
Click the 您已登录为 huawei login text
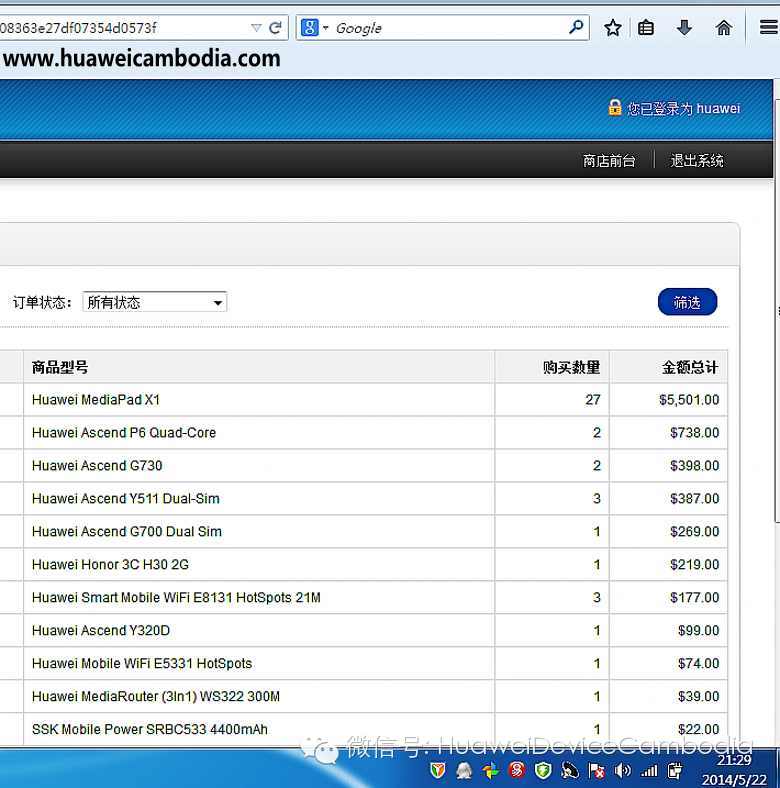684,109
